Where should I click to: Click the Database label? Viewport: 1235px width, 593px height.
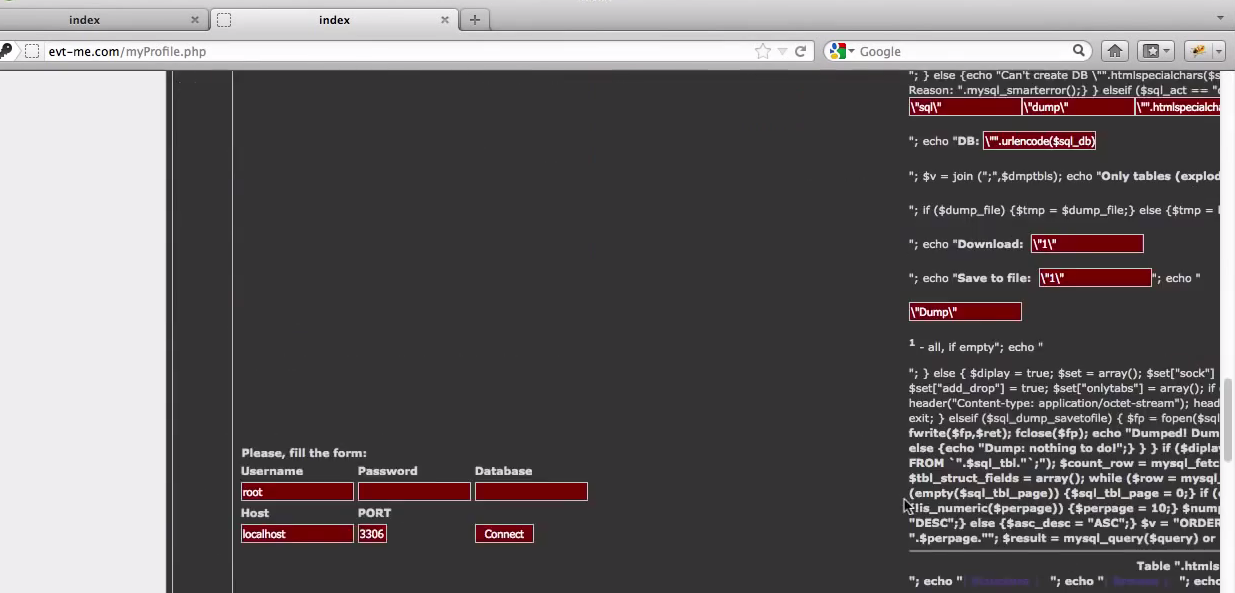click(x=504, y=471)
